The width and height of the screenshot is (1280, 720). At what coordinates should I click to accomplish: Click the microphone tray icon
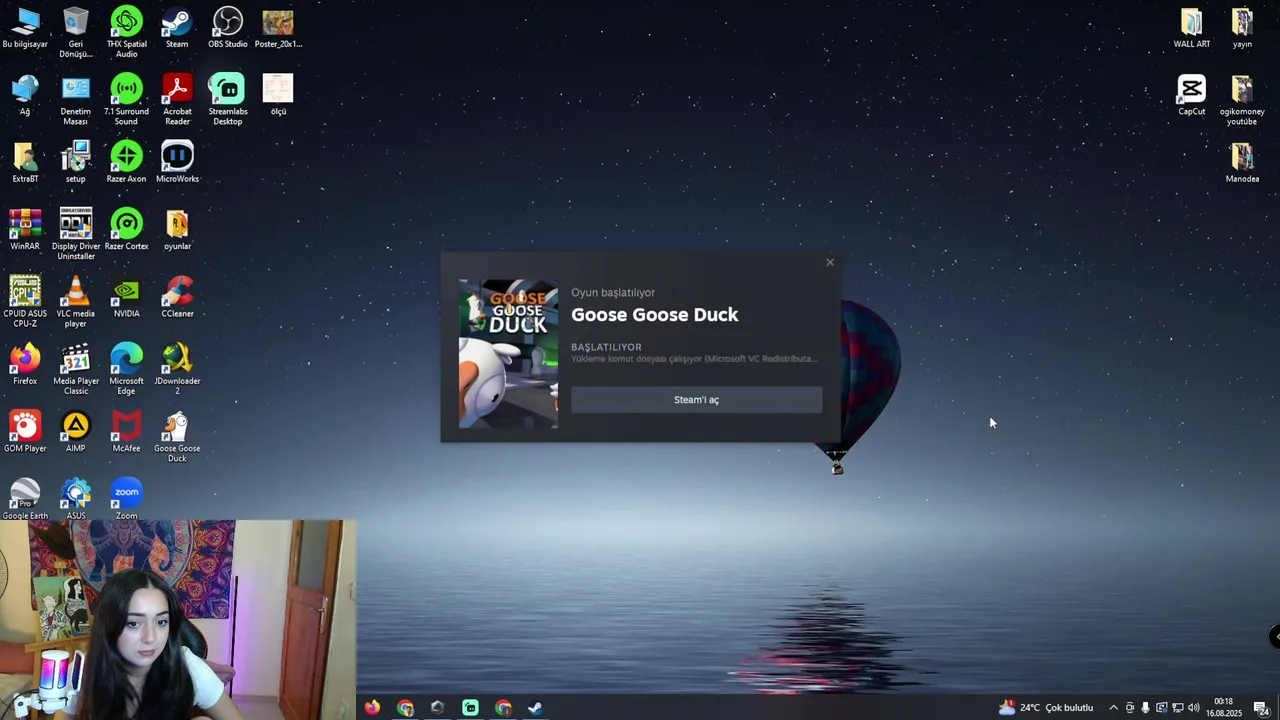(1145, 708)
